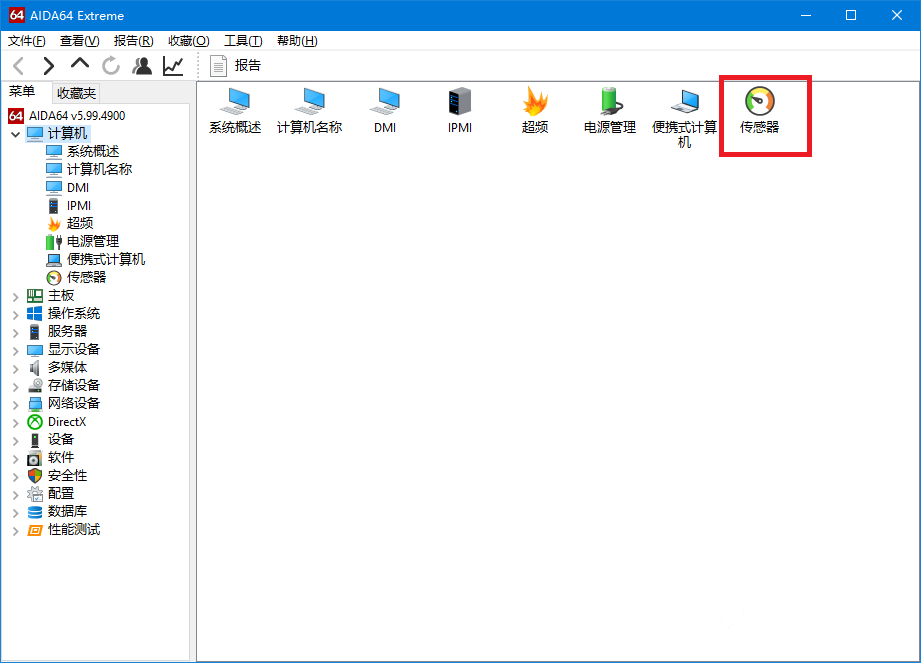Select 计算机 in the tree
Screen dimensions: 921x663
tap(68, 133)
